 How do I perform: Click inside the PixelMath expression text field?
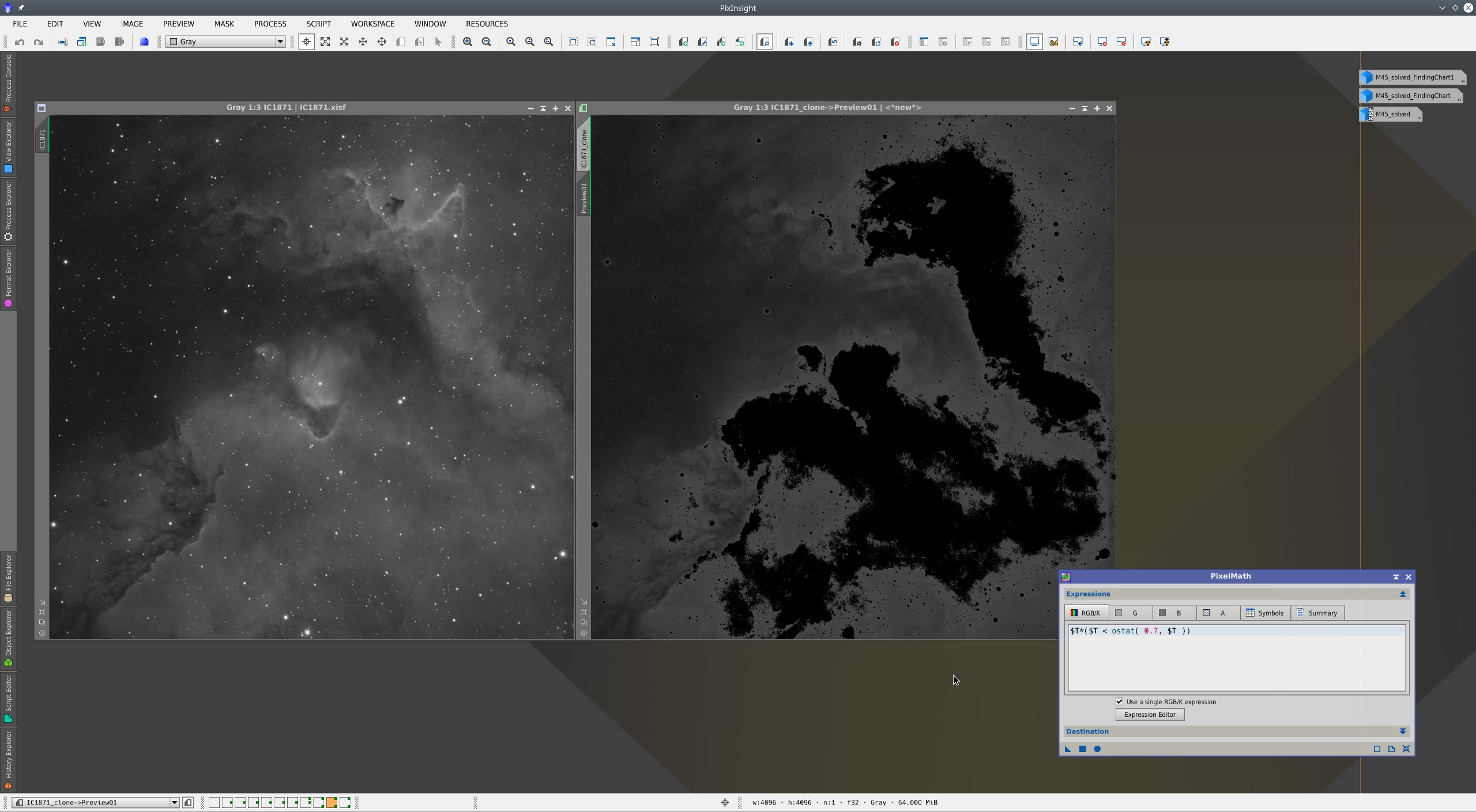pyautogui.click(x=1237, y=658)
